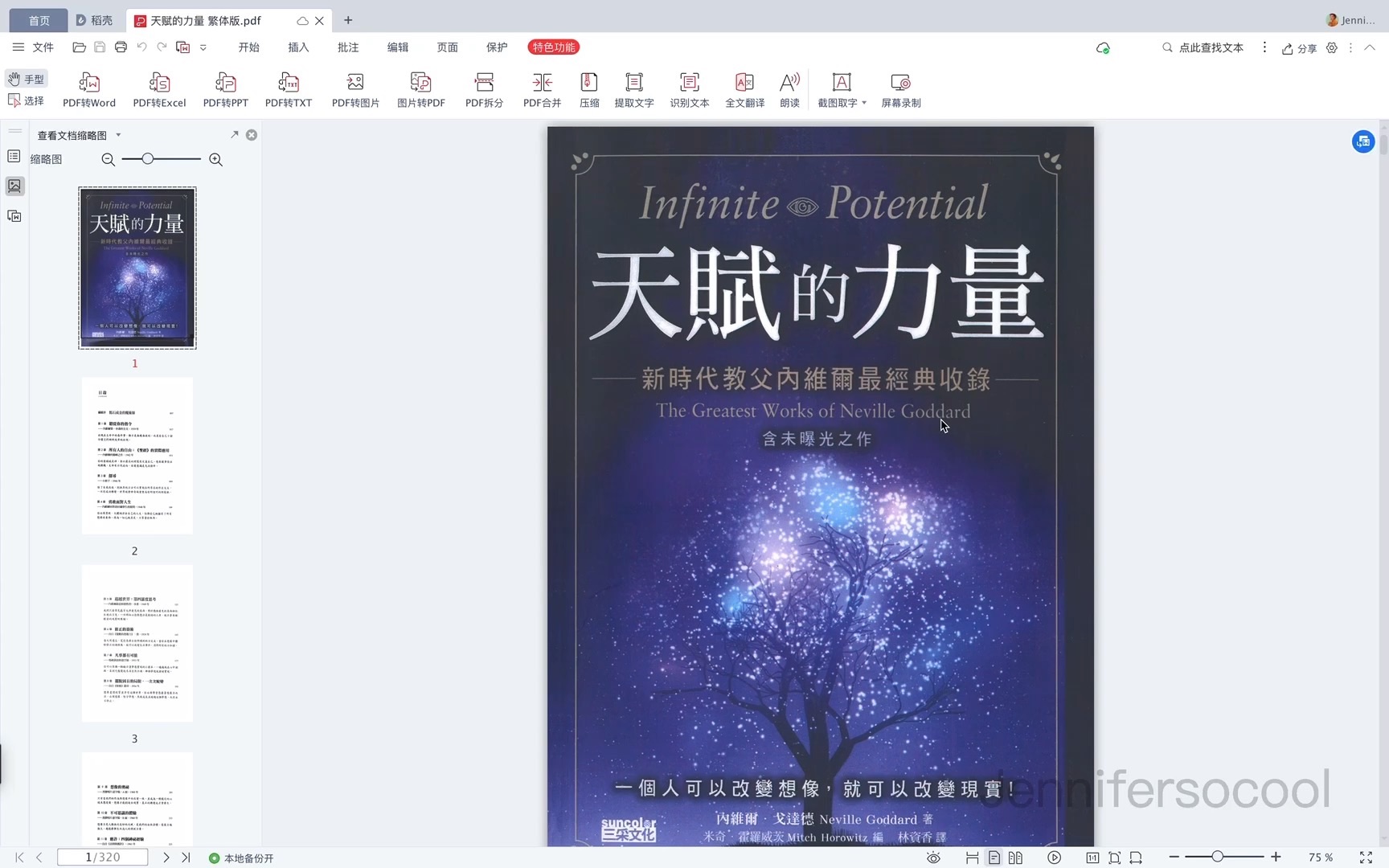The height and width of the screenshot is (868, 1389).
Task: Expand the quick access toolbar dropdown
Action: tap(203, 47)
